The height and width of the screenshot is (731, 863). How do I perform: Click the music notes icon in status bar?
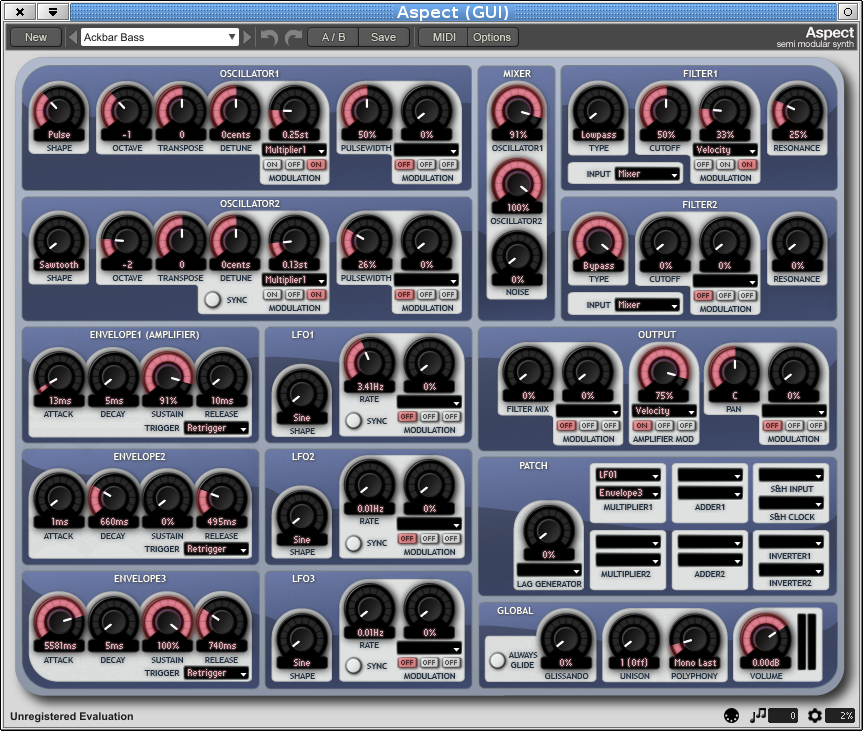pos(758,715)
